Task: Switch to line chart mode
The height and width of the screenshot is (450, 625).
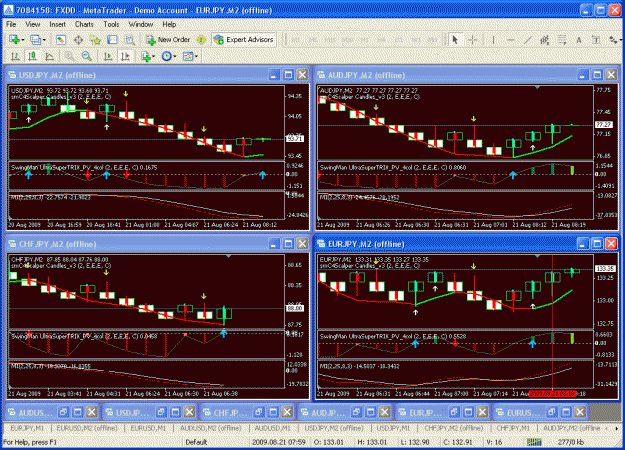Action: [49, 56]
